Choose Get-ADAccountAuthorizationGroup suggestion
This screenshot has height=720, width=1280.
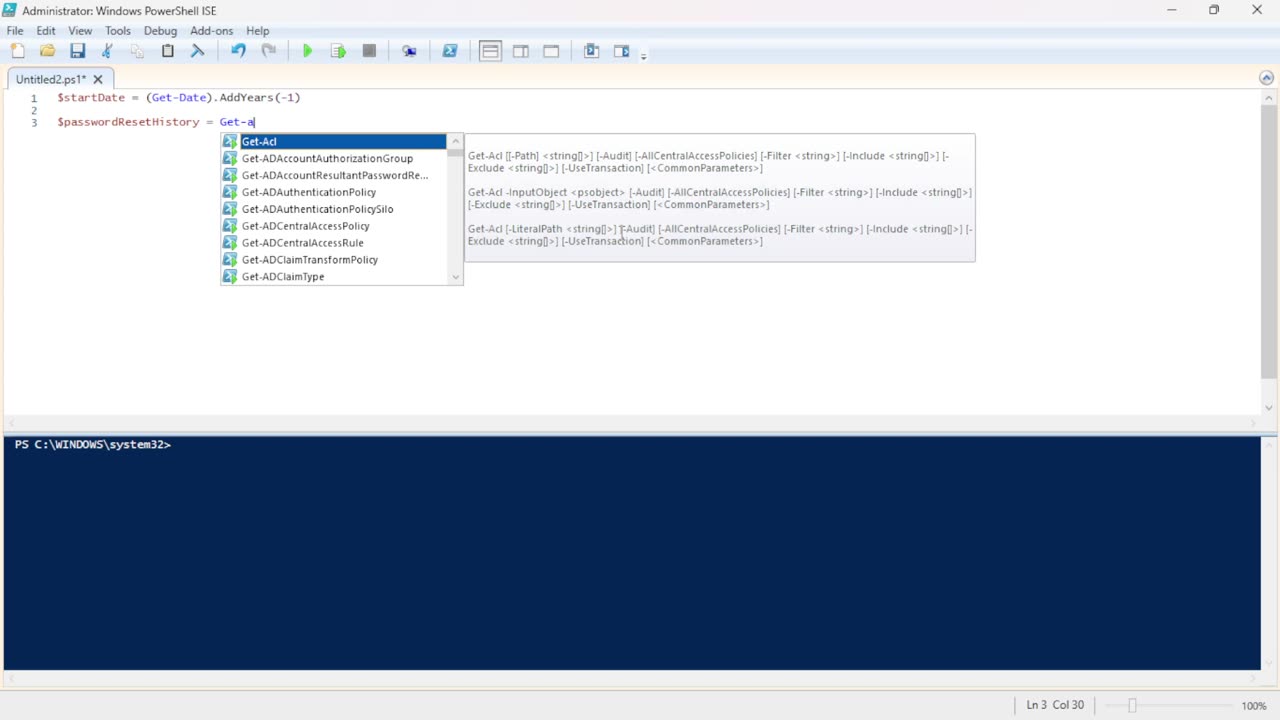tap(334, 158)
